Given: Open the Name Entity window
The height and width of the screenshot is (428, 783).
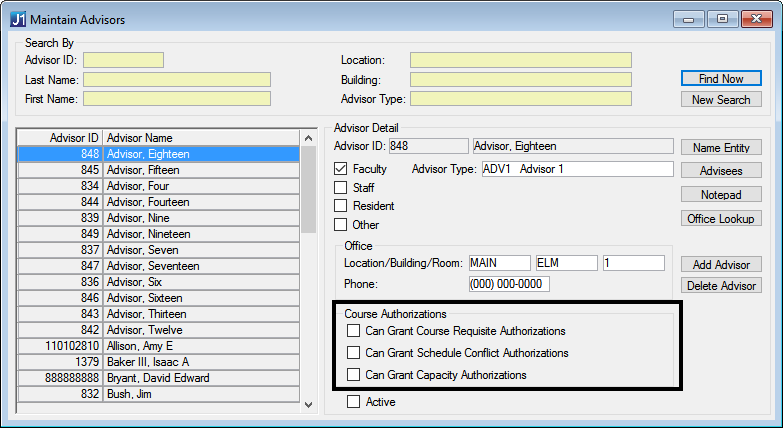Looking at the screenshot, I should click(720, 148).
